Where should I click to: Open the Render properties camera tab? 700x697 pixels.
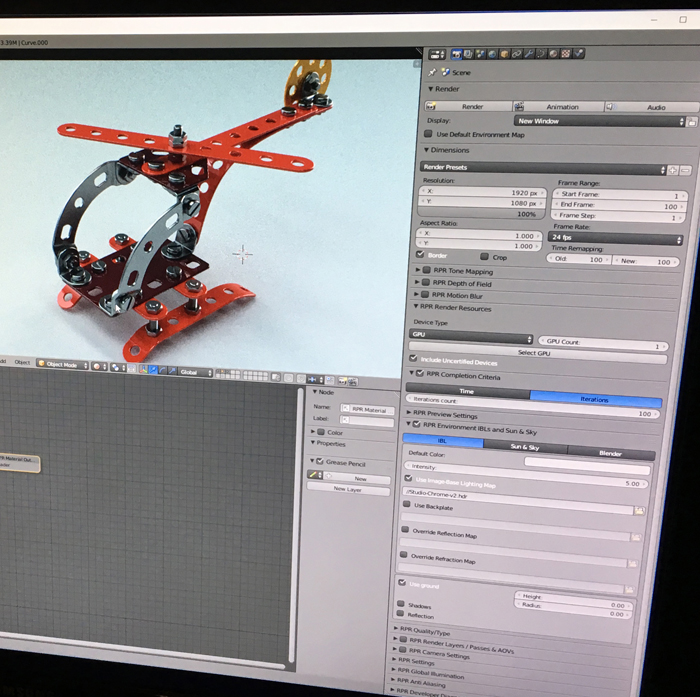pyautogui.click(x=456, y=54)
